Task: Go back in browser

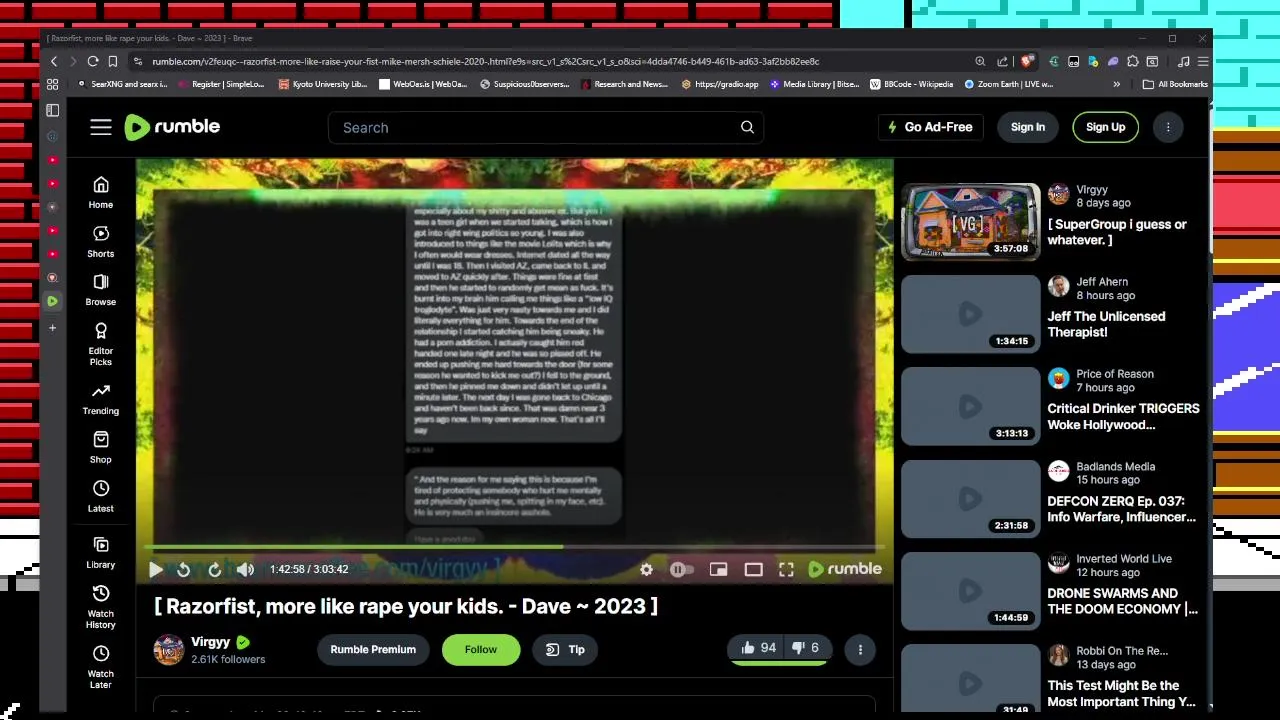Action: coord(54,61)
